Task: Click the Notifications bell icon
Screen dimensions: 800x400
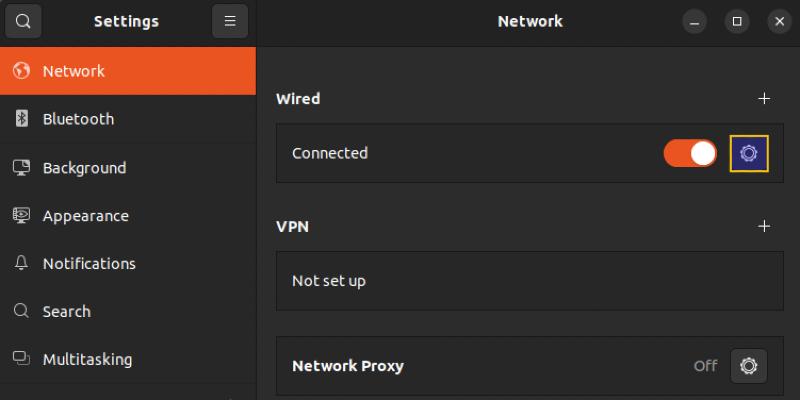Action: tap(21, 263)
